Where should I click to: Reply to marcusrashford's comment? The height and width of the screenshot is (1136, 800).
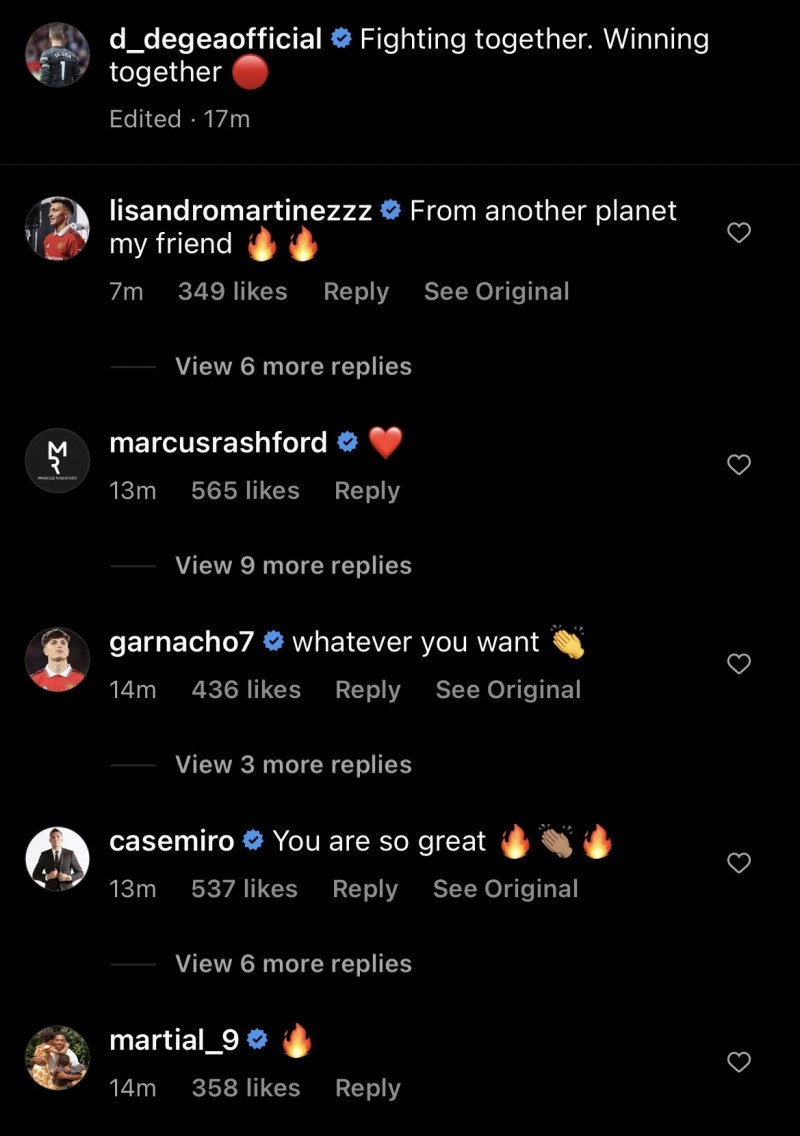pyautogui.click(x=367, y=491)
